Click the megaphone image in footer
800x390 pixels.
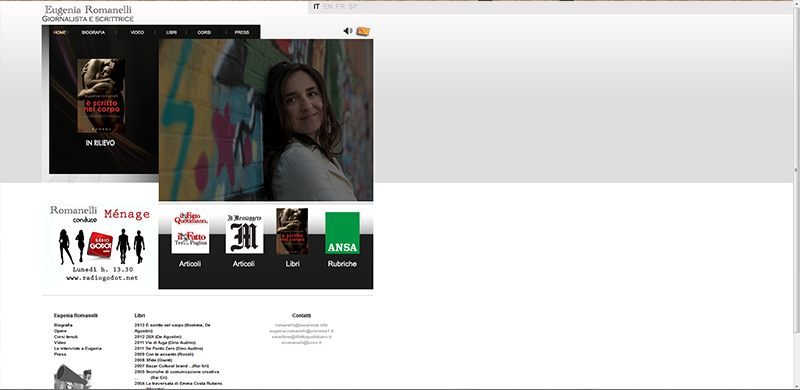[x=72, y=377]
